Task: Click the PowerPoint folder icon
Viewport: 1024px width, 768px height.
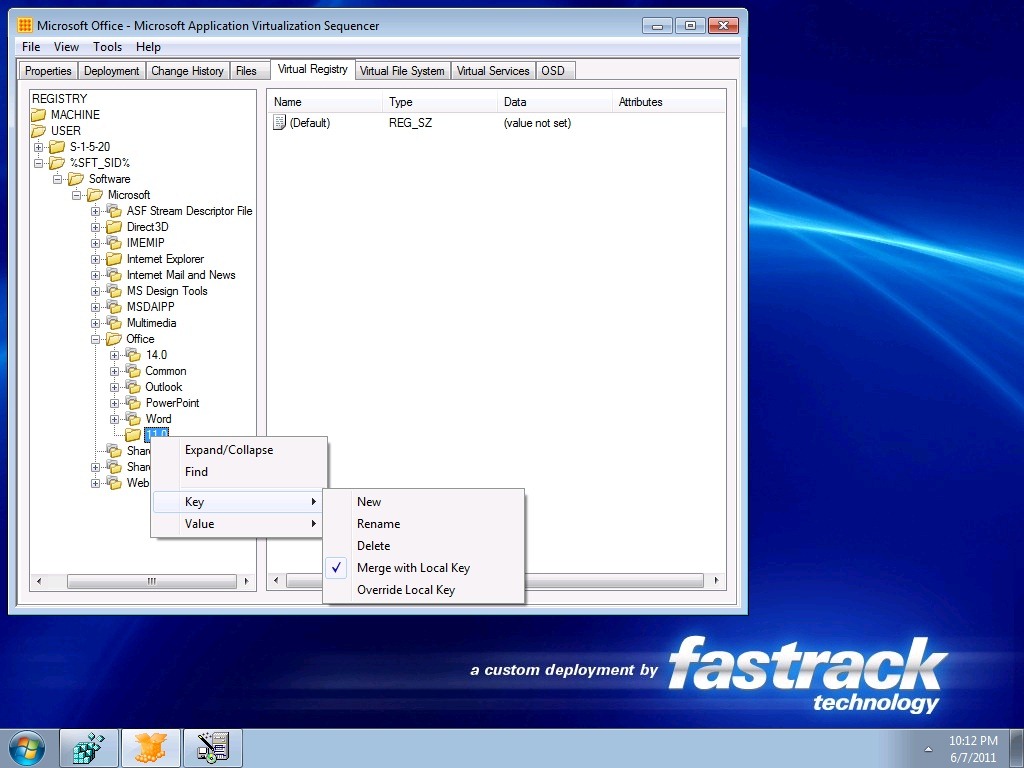Action: pos(133,403)
